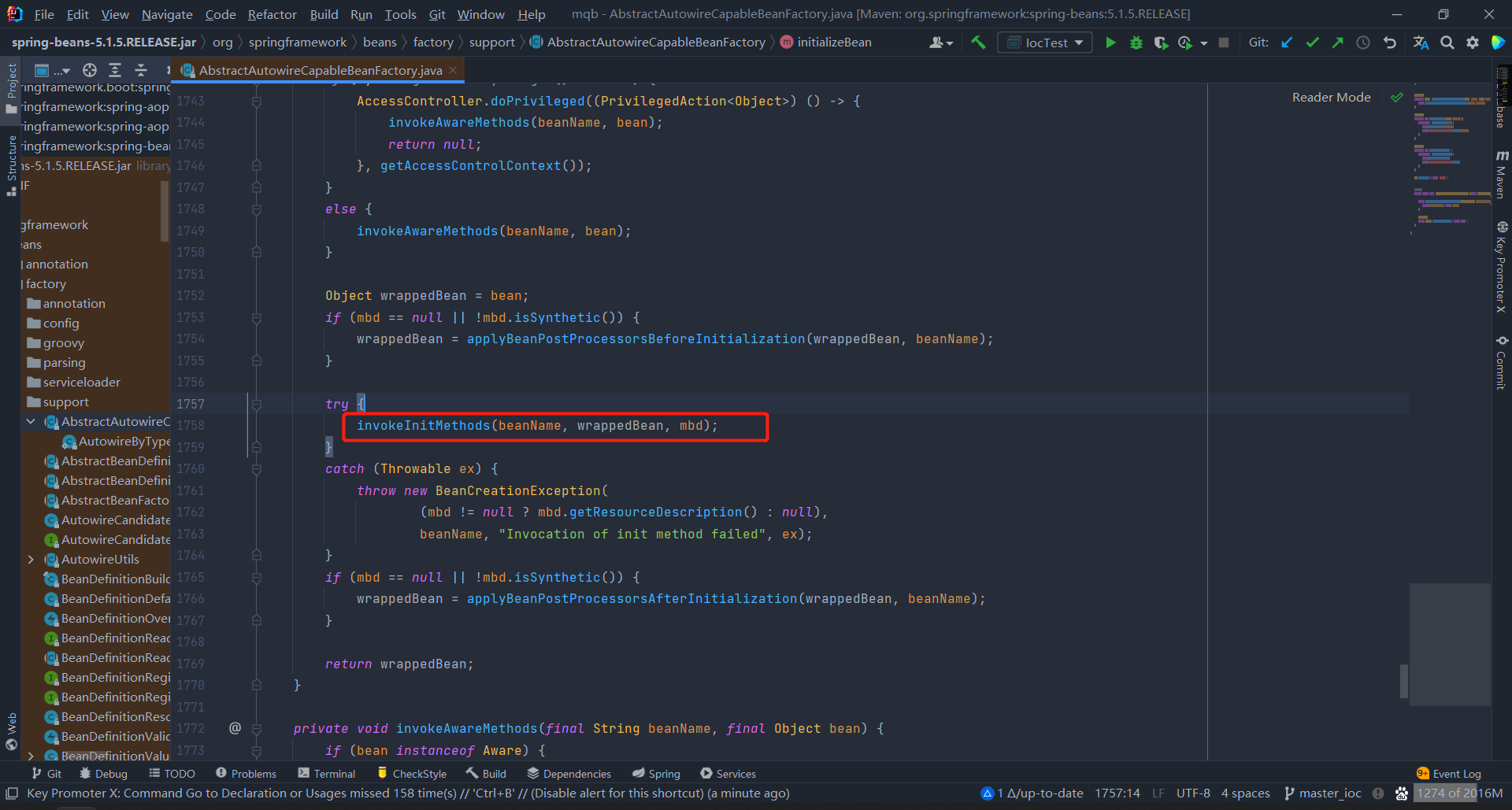This screenshot has width=1512, height=810.
Task: Start debugging with the bug icon
Action: coord(1136,43)
